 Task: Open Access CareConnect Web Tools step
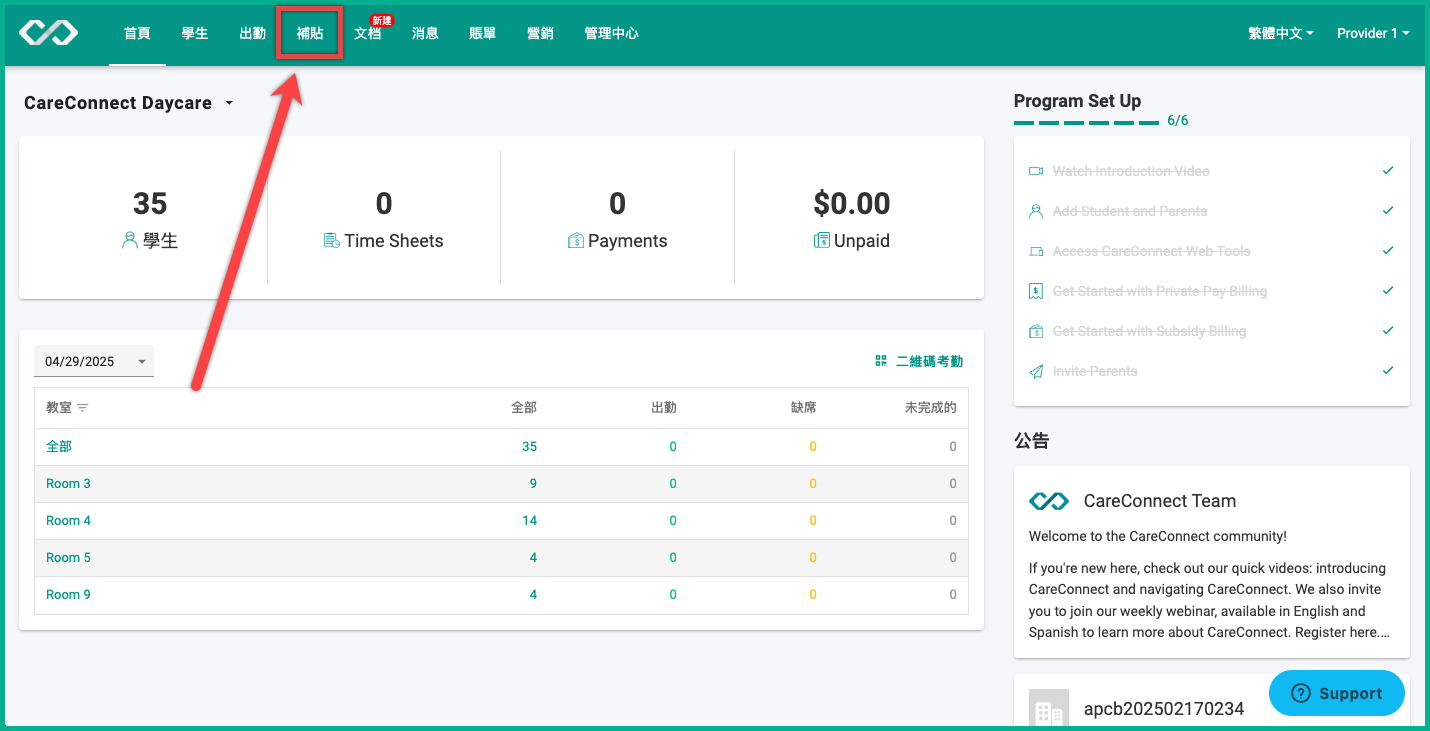[1152, 251]
